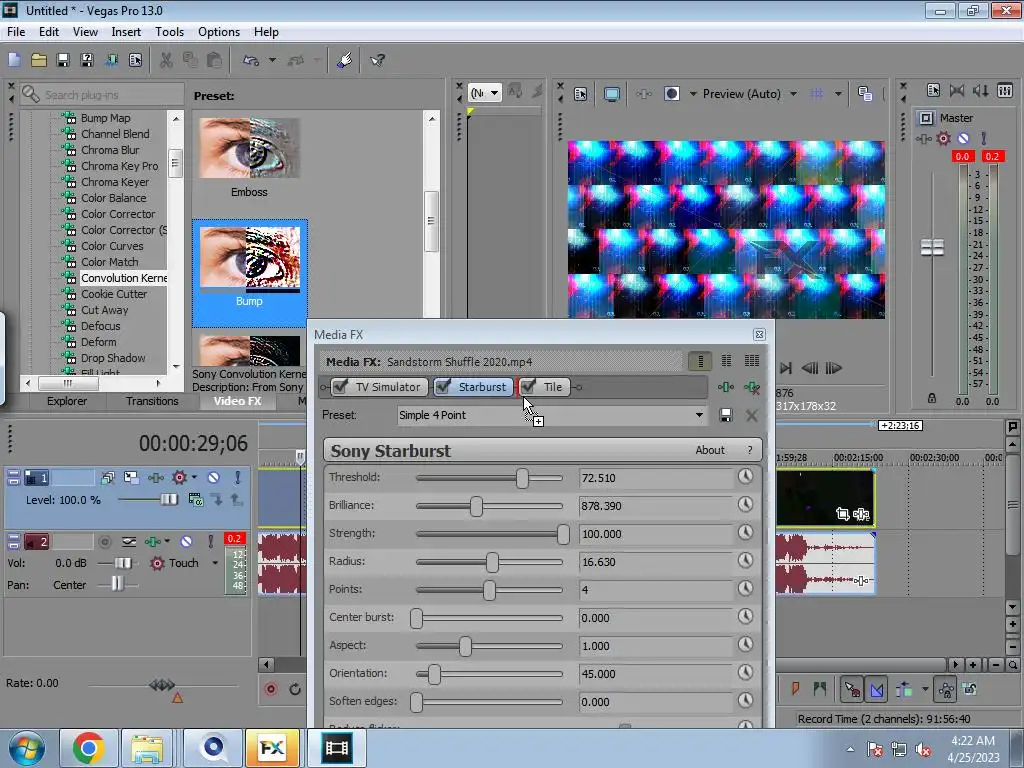This screenshot has width=1024, height=768.
Task: Click the About button in Sony Starburst
Action: click(710, 450)
